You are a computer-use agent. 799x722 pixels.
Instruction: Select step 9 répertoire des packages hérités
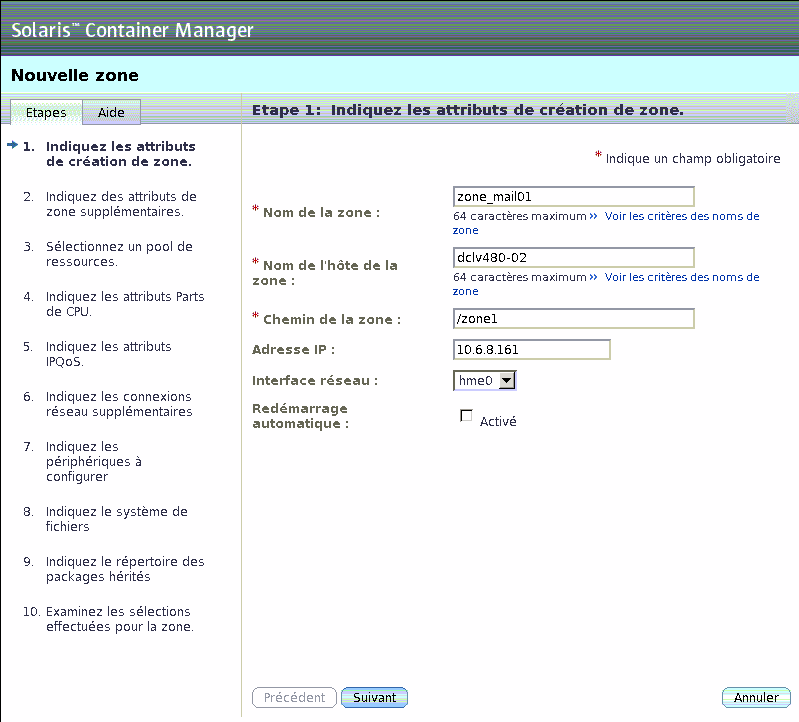coord(125,569)
